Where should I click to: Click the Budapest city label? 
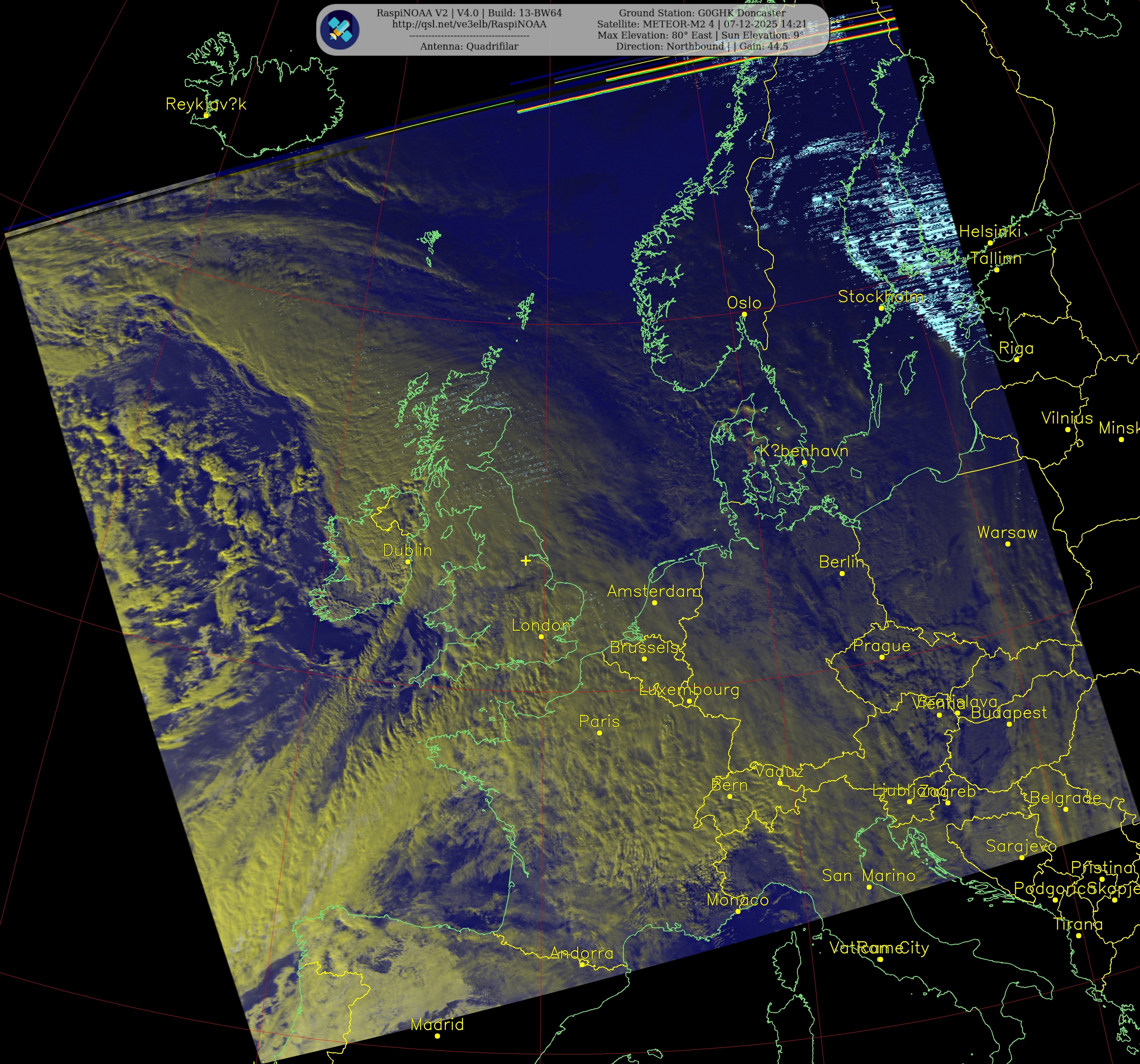(1009, 713)
